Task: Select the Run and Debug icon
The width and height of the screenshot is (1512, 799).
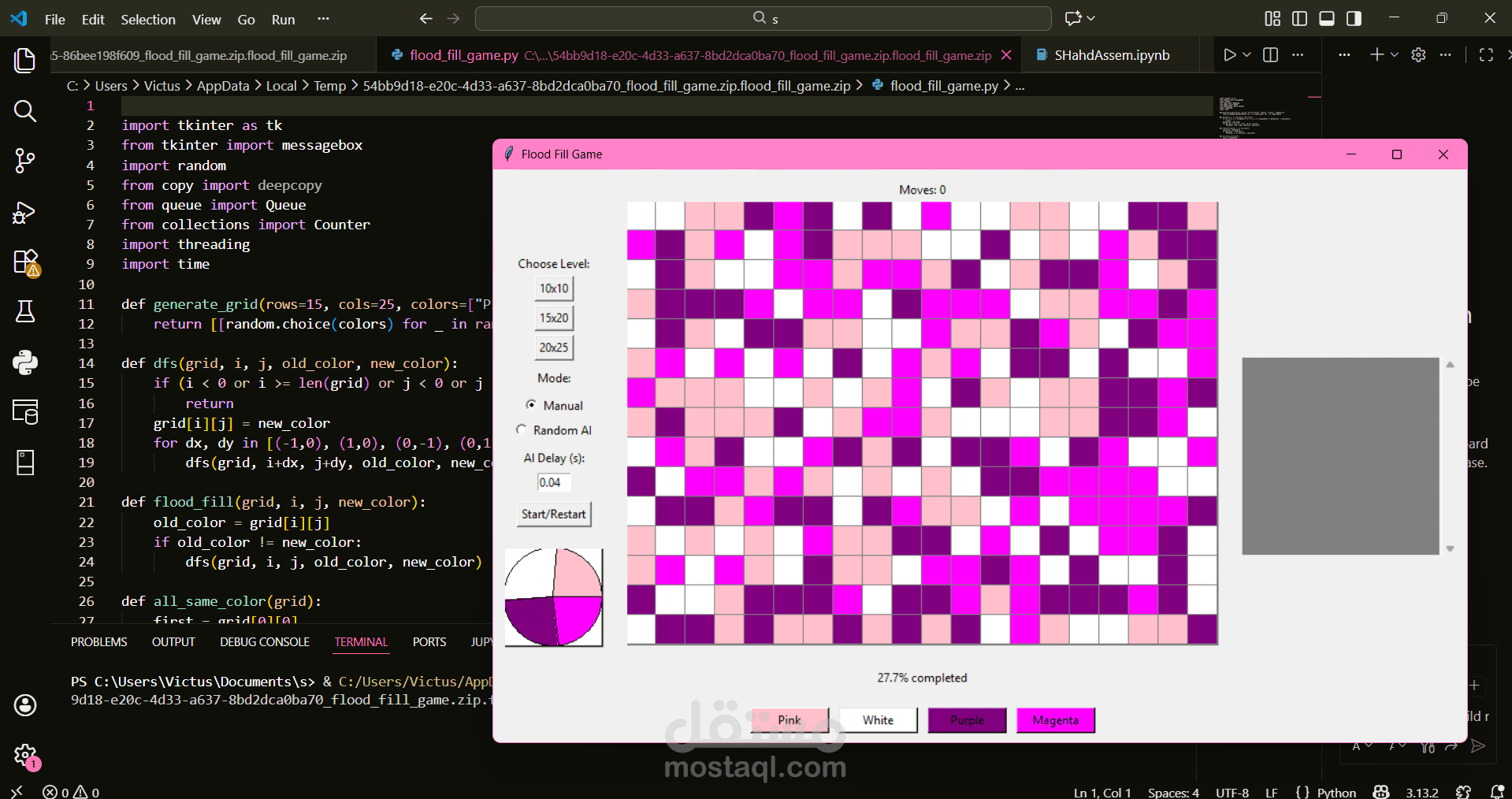Action: (x=25, y=213)
